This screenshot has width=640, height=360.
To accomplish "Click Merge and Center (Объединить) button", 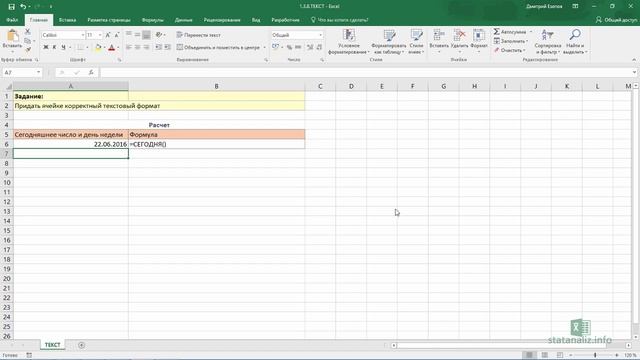I will 218,47.
